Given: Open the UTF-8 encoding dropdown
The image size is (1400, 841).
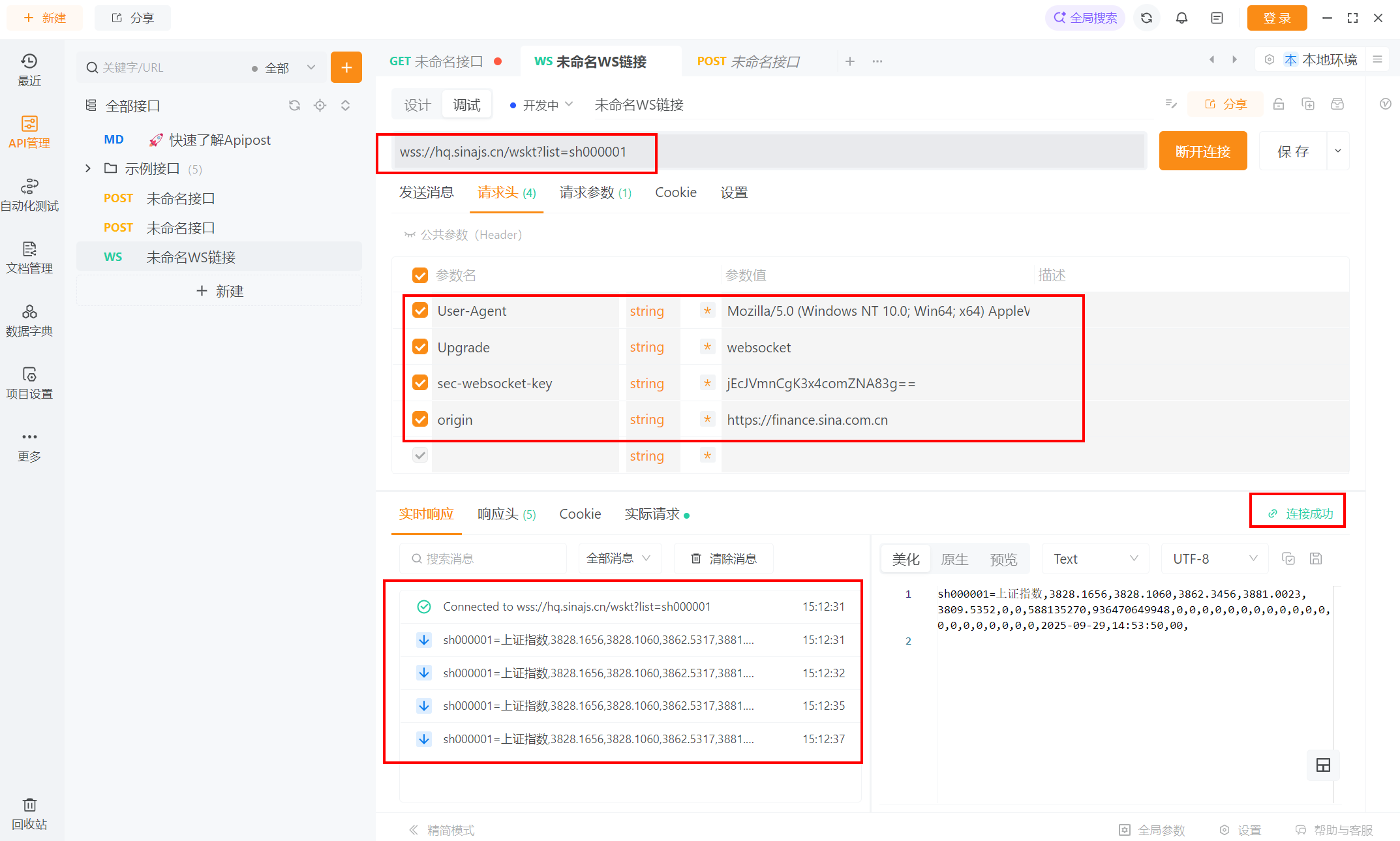Looking at the screenshot, I should click(x=1214, y=558).
